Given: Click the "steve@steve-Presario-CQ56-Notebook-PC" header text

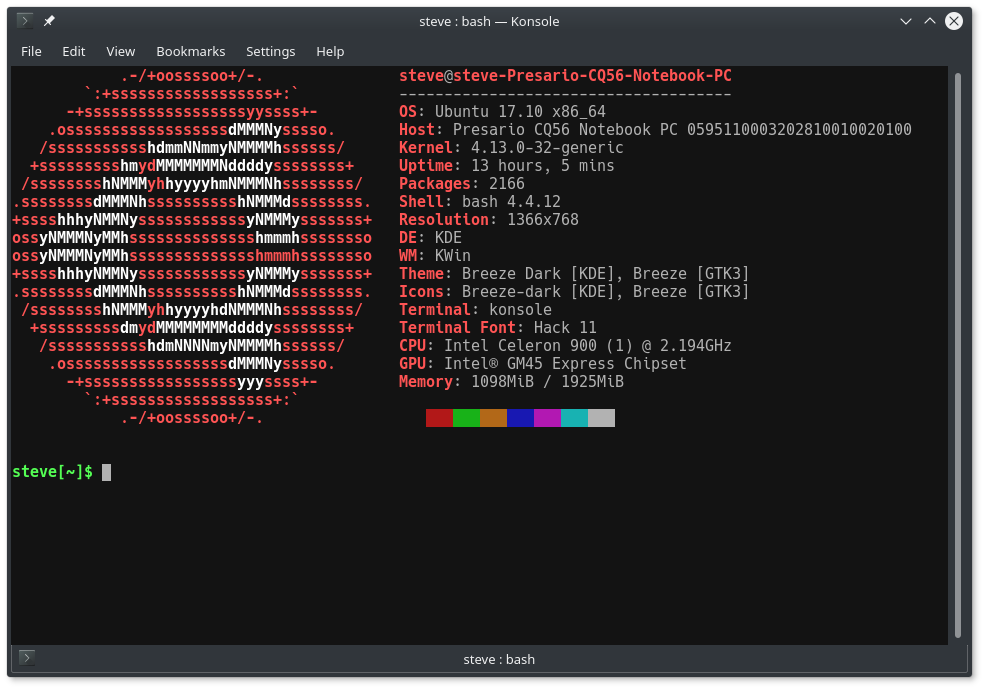Looking at the screenshot, I should [x=565, y=75].
